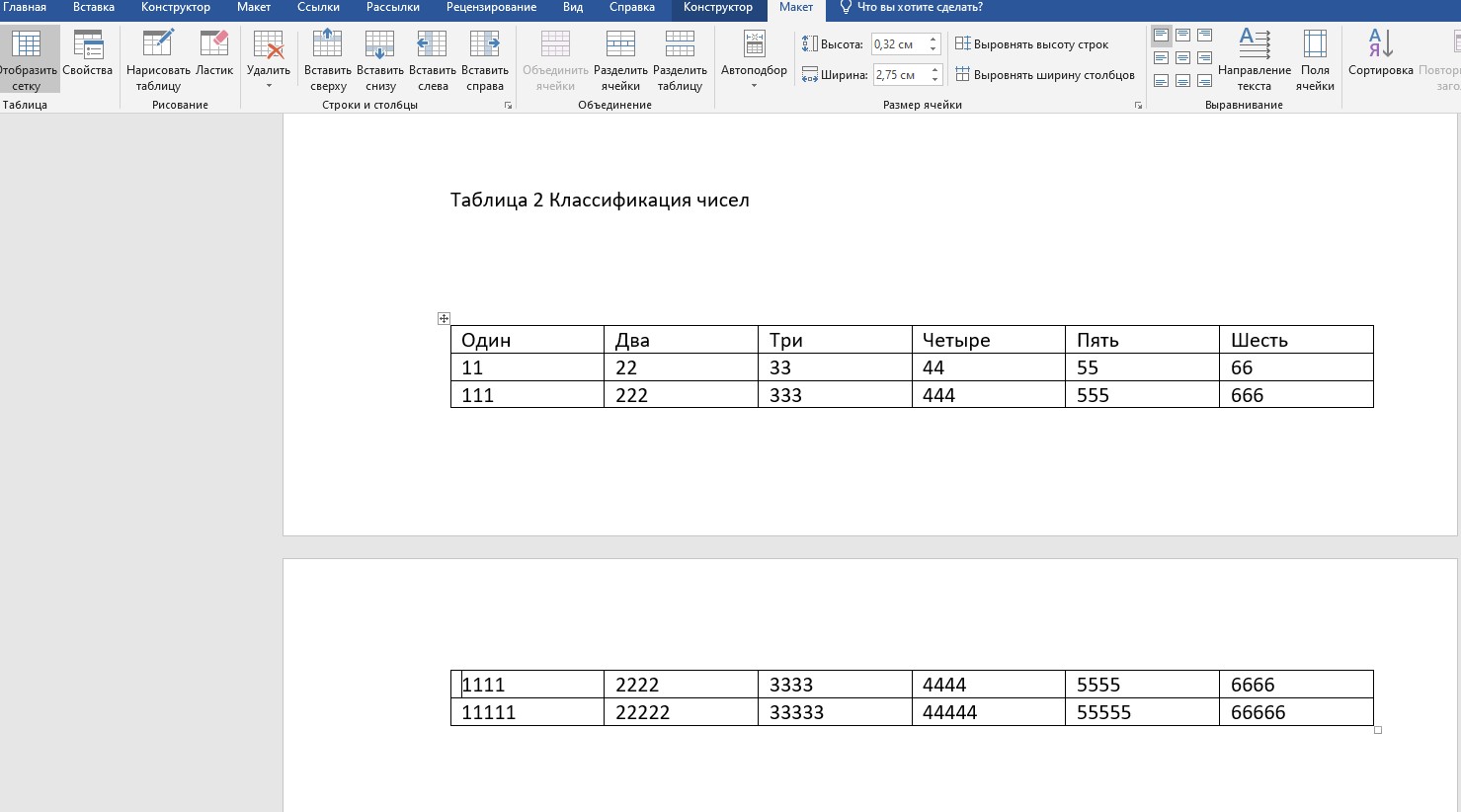This screenshot has height=812, width=1461.
Task: Insert a row with Вставить сверху
Action: click(x=328, y=59)
